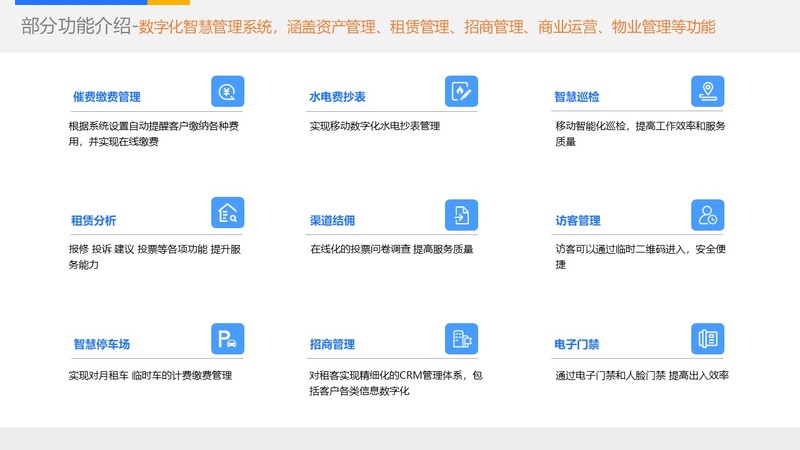The image size is (800, 450).
Task: Click the 渠道结佣 document transfer icon
Action: (x=461, y=215)
